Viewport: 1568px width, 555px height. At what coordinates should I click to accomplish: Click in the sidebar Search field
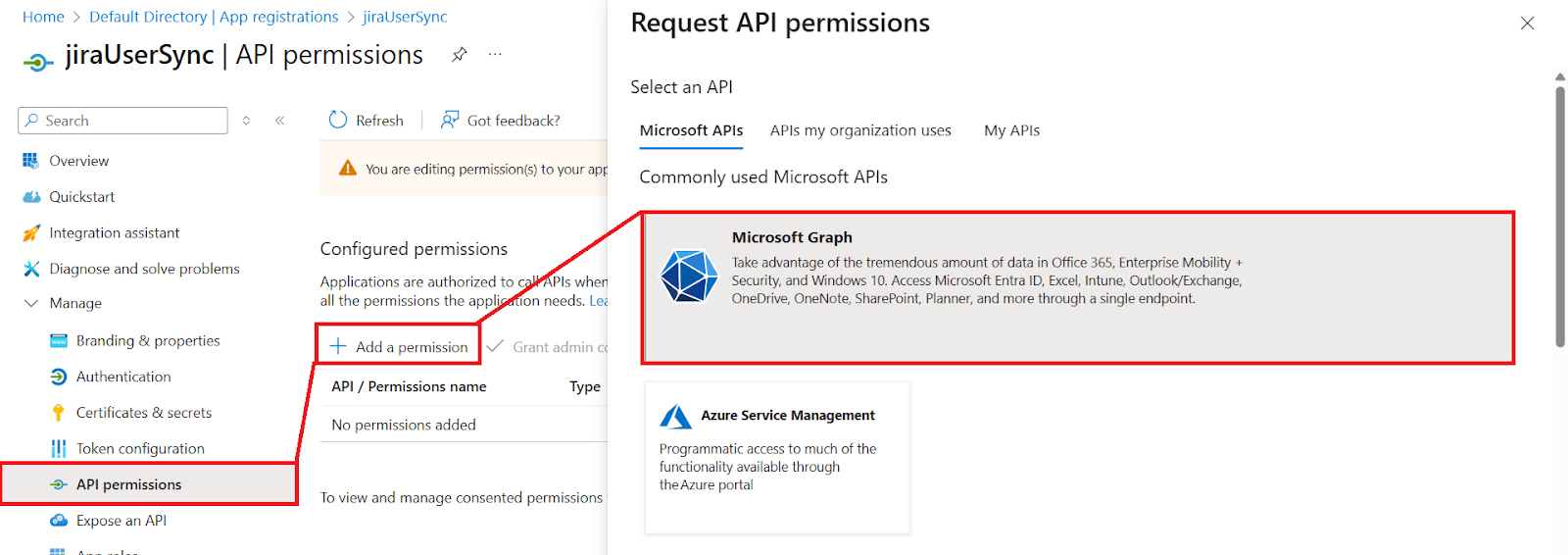pos(122,121)
